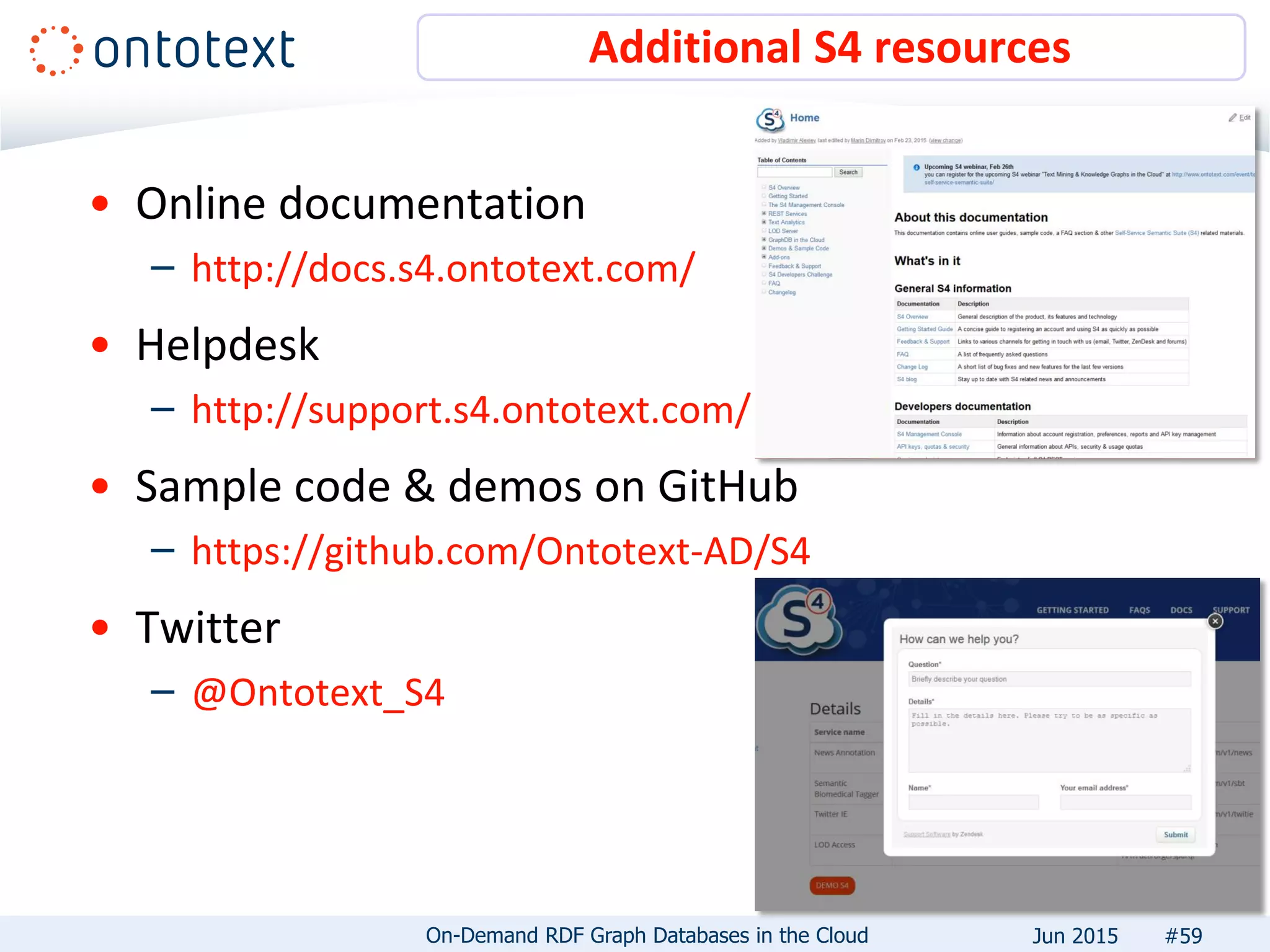Click Semantic Biomedical Tagger service row
Screen dimensions: 1270x952
click(x=846, y=789)
